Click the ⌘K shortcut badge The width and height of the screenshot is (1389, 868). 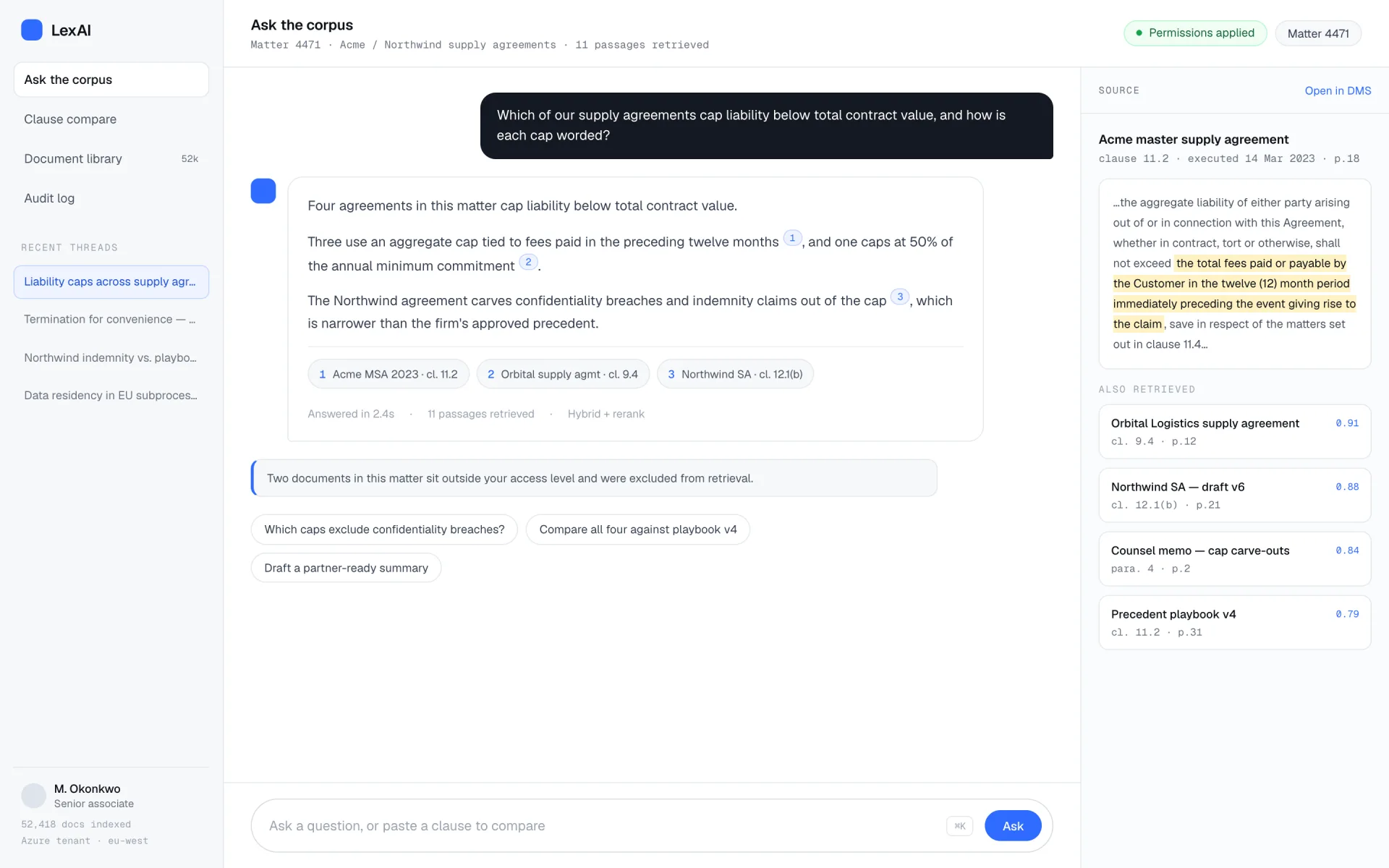click(960, 826)
